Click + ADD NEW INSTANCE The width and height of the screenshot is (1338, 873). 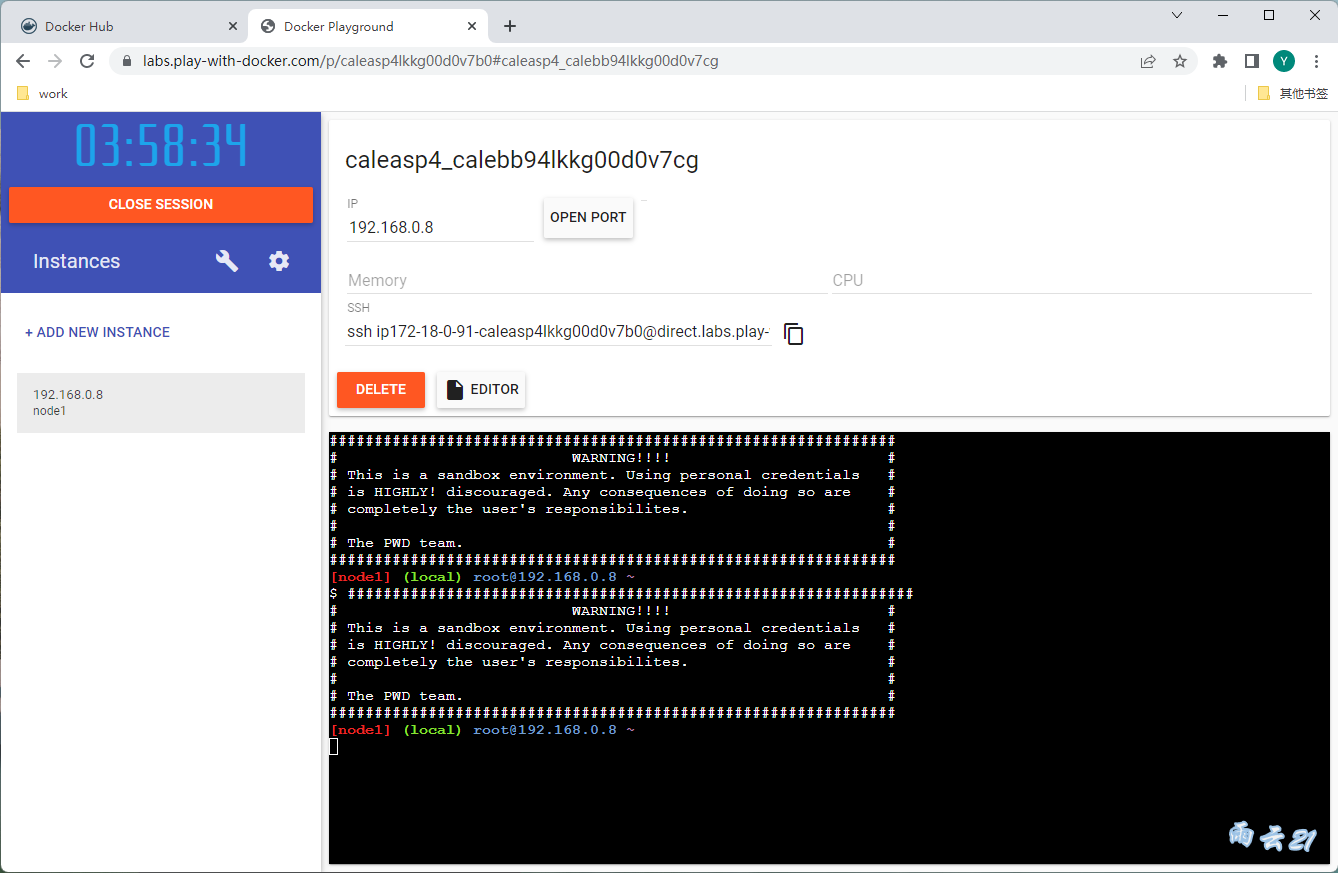click(97, 332)
